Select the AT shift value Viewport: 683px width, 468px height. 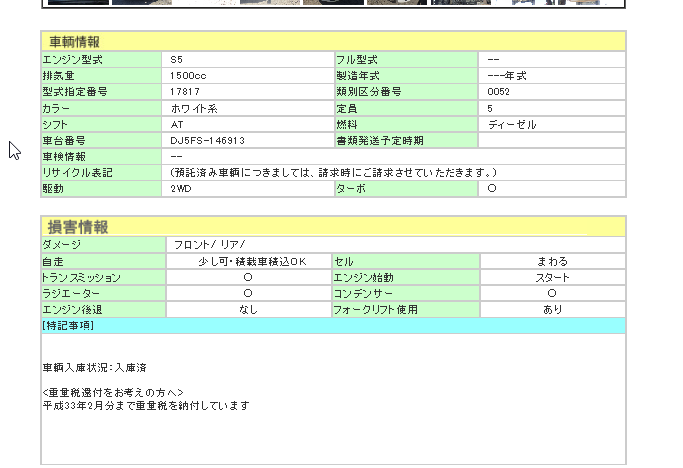(177, 124)
